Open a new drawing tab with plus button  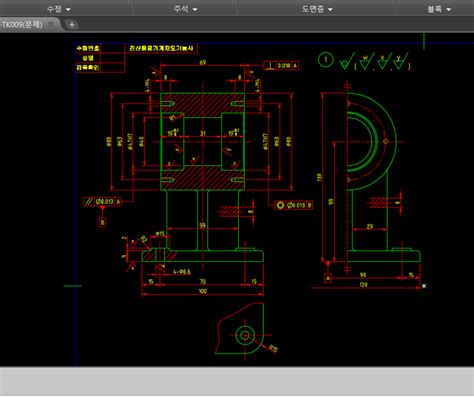click(x=72, y=25)
